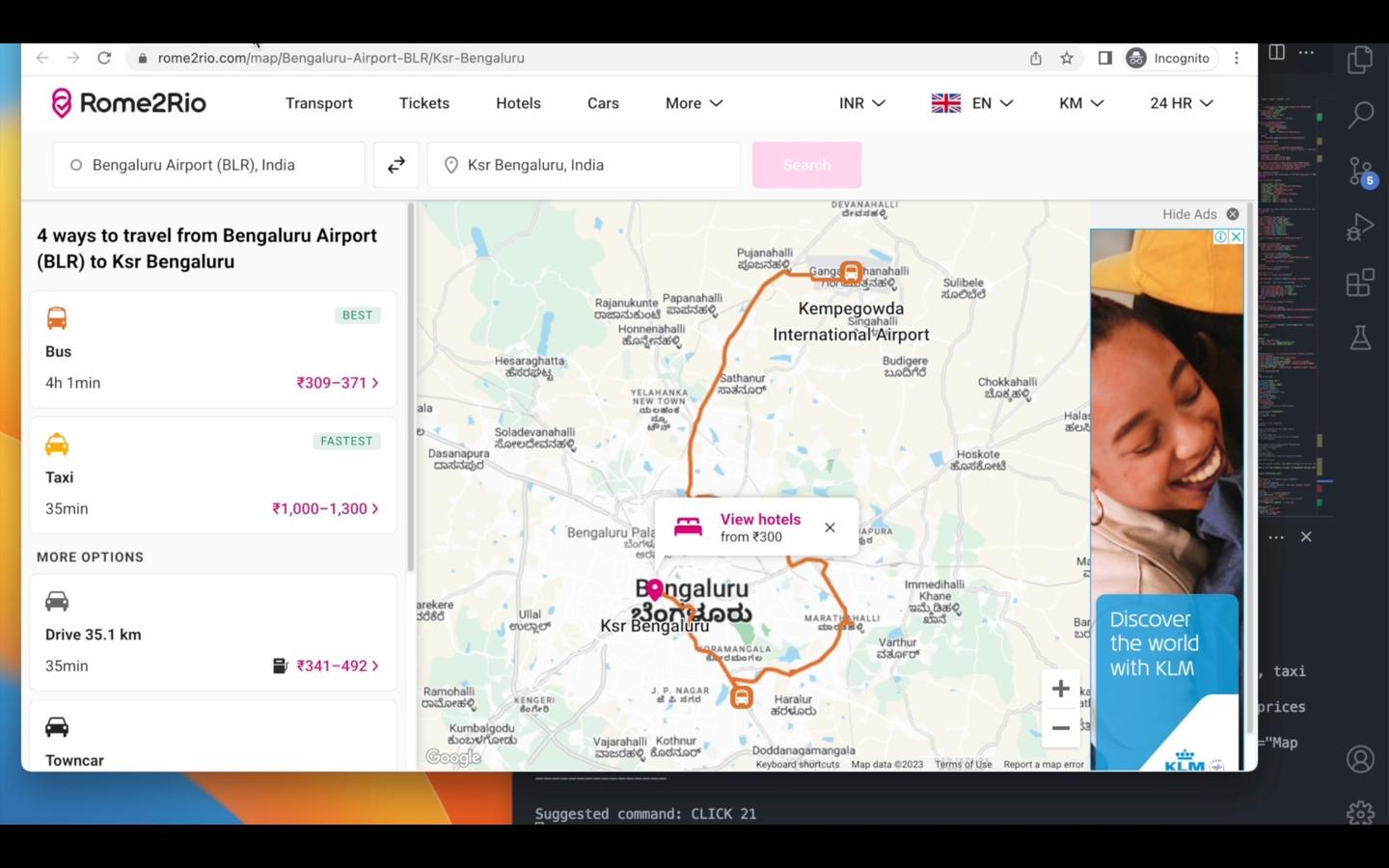Open the Hotels menu item

coord(518,103)
